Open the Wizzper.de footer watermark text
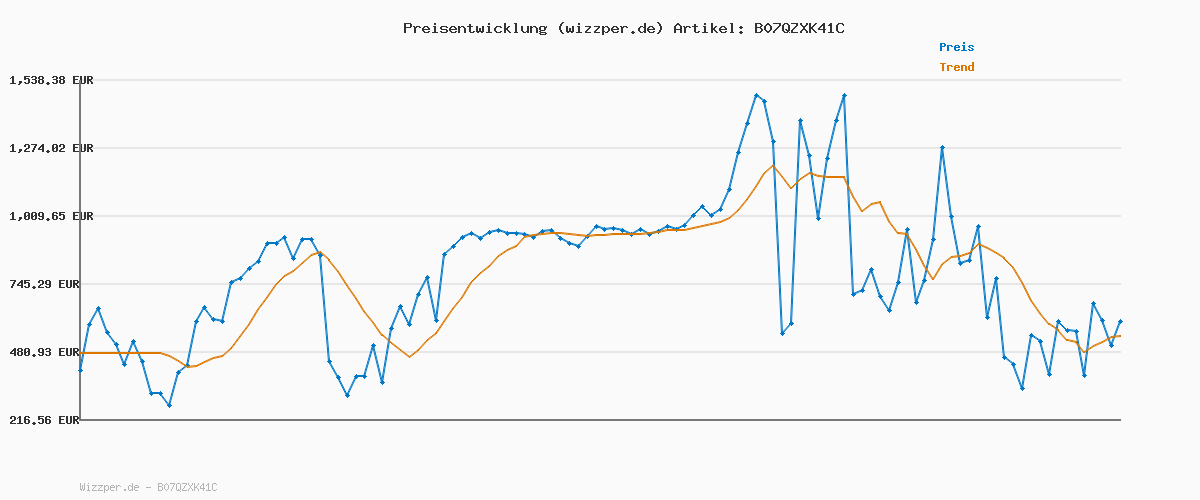1200x500 pixels. (x=148, y=487)
